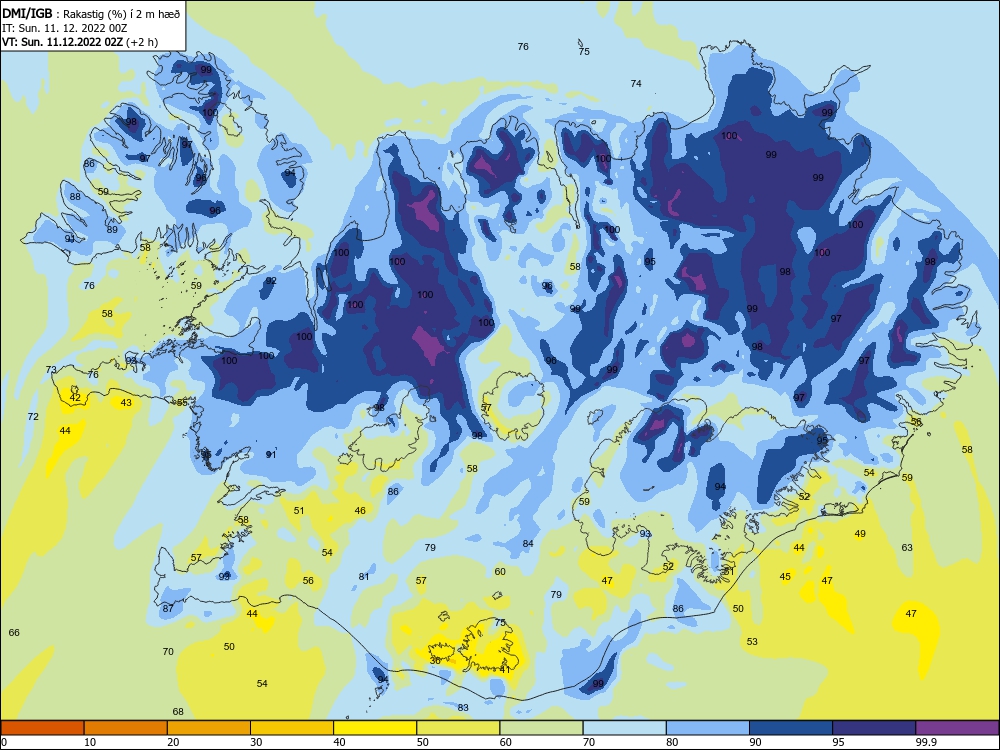1000x750 pixels.
Task: Click the map value '72' at the west edge
Action: tap(33, 417)
